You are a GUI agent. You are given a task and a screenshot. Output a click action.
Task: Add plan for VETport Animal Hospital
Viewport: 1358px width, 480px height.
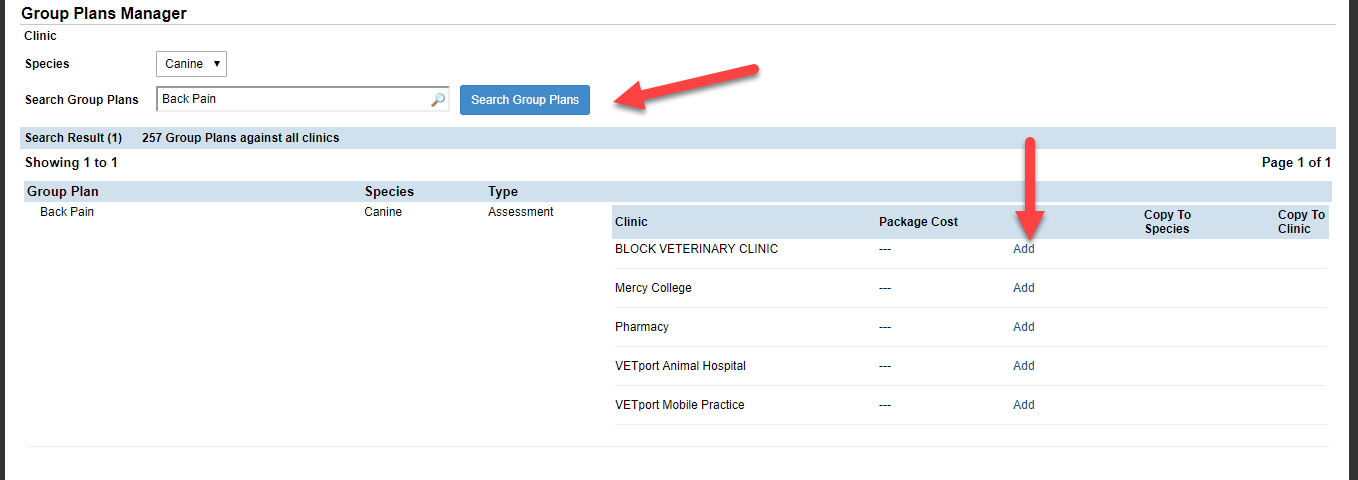(1023, 366)
